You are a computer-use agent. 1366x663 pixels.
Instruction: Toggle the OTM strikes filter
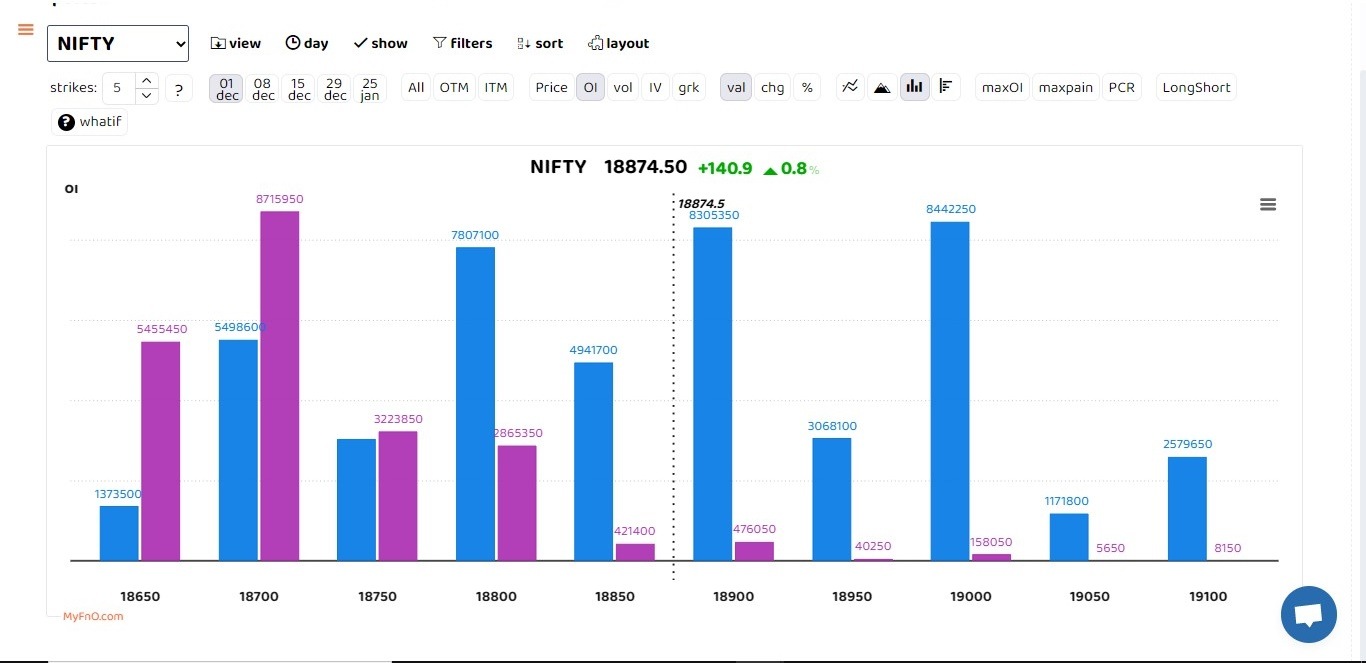coord(454,87)
